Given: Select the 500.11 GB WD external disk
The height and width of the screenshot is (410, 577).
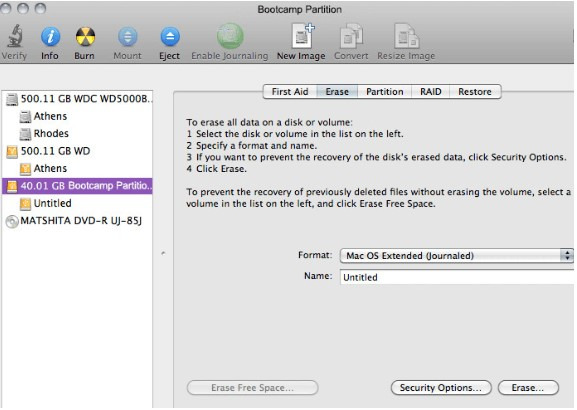Looking at the screenshot, I should 77,151.
